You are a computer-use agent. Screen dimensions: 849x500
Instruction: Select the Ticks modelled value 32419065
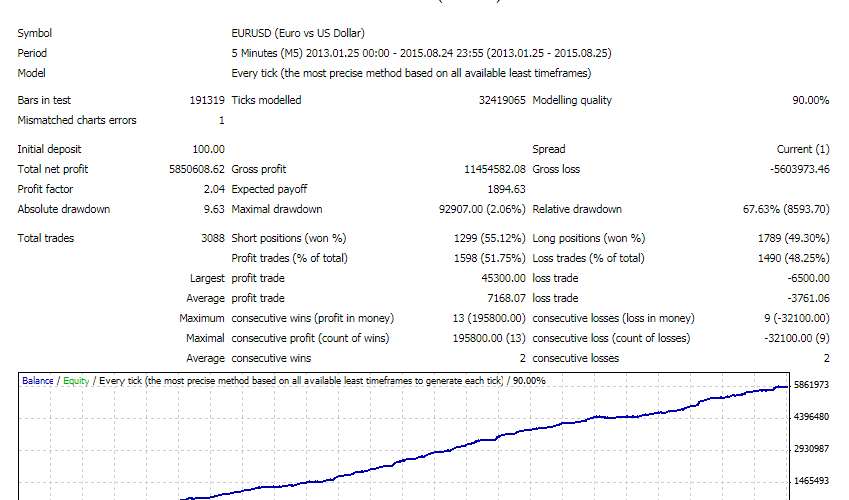(502, 100)
